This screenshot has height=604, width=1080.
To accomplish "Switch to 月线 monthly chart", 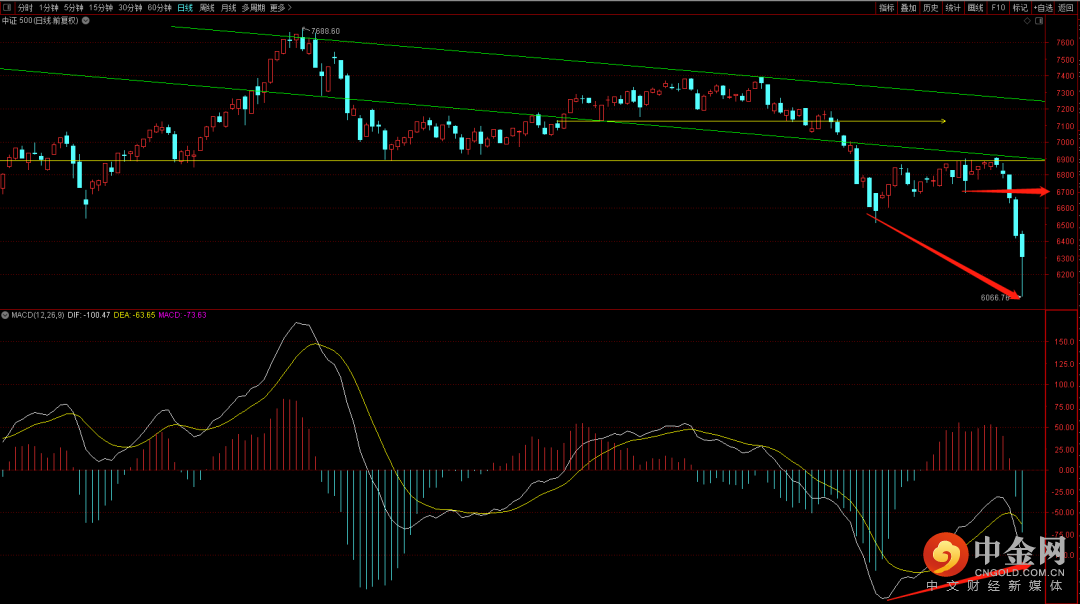I will point(229,7).
